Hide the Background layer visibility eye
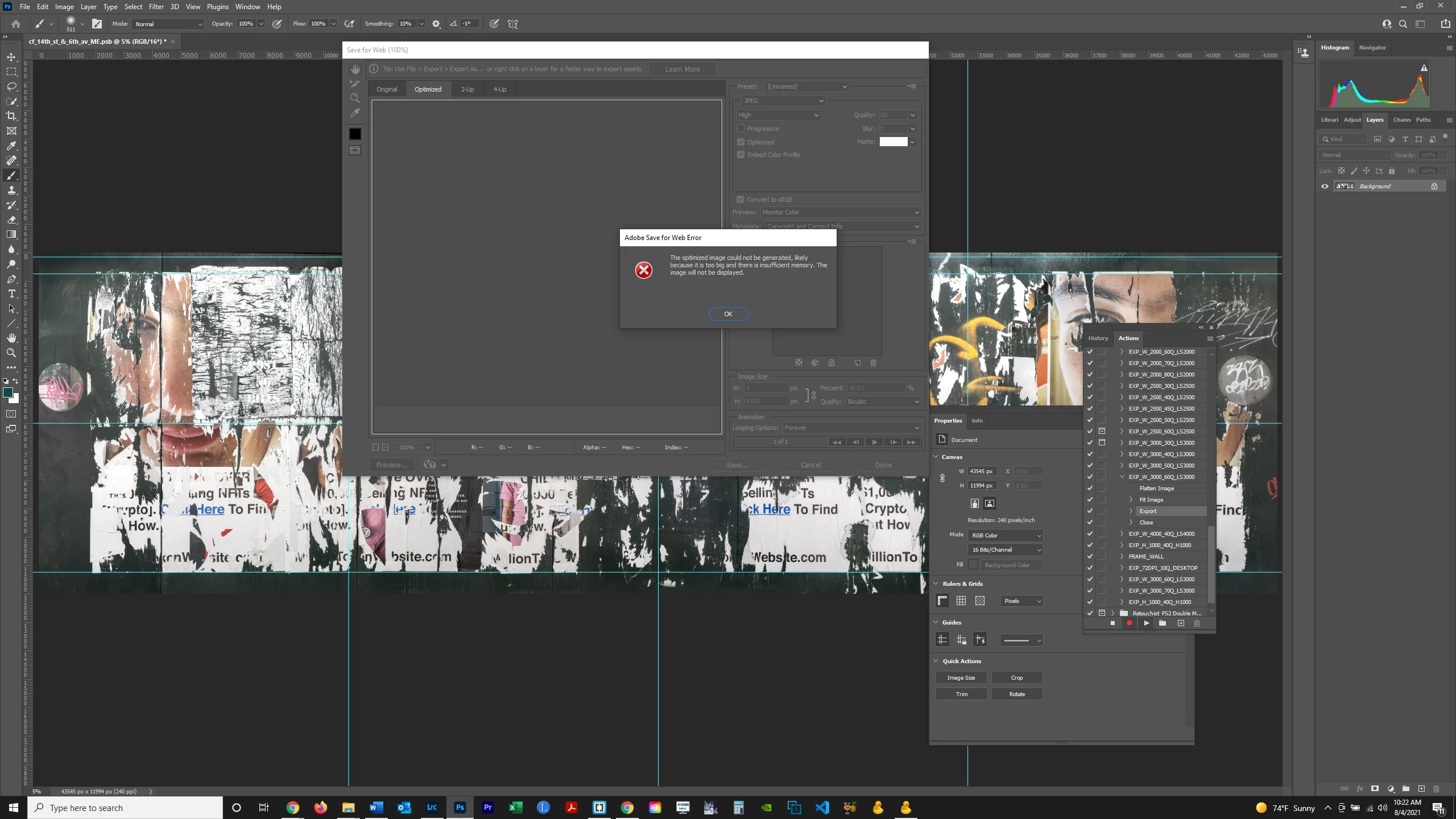The image size is (1456, 819). coord(1325,186)
